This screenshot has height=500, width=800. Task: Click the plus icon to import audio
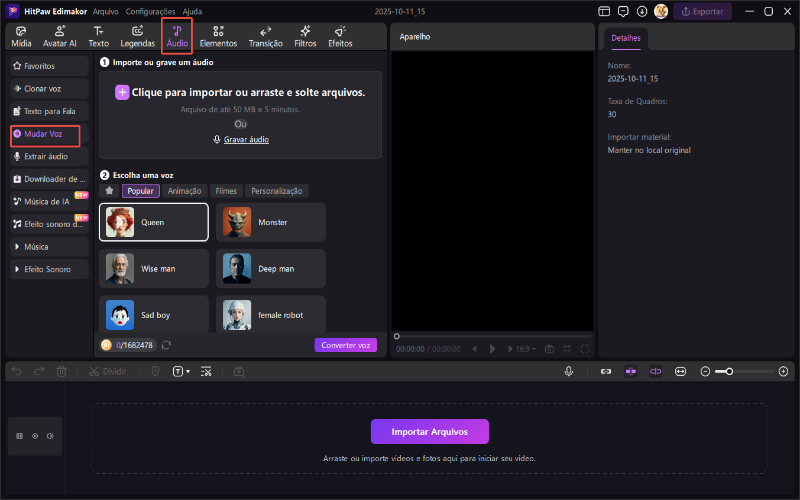pos(122,92)
